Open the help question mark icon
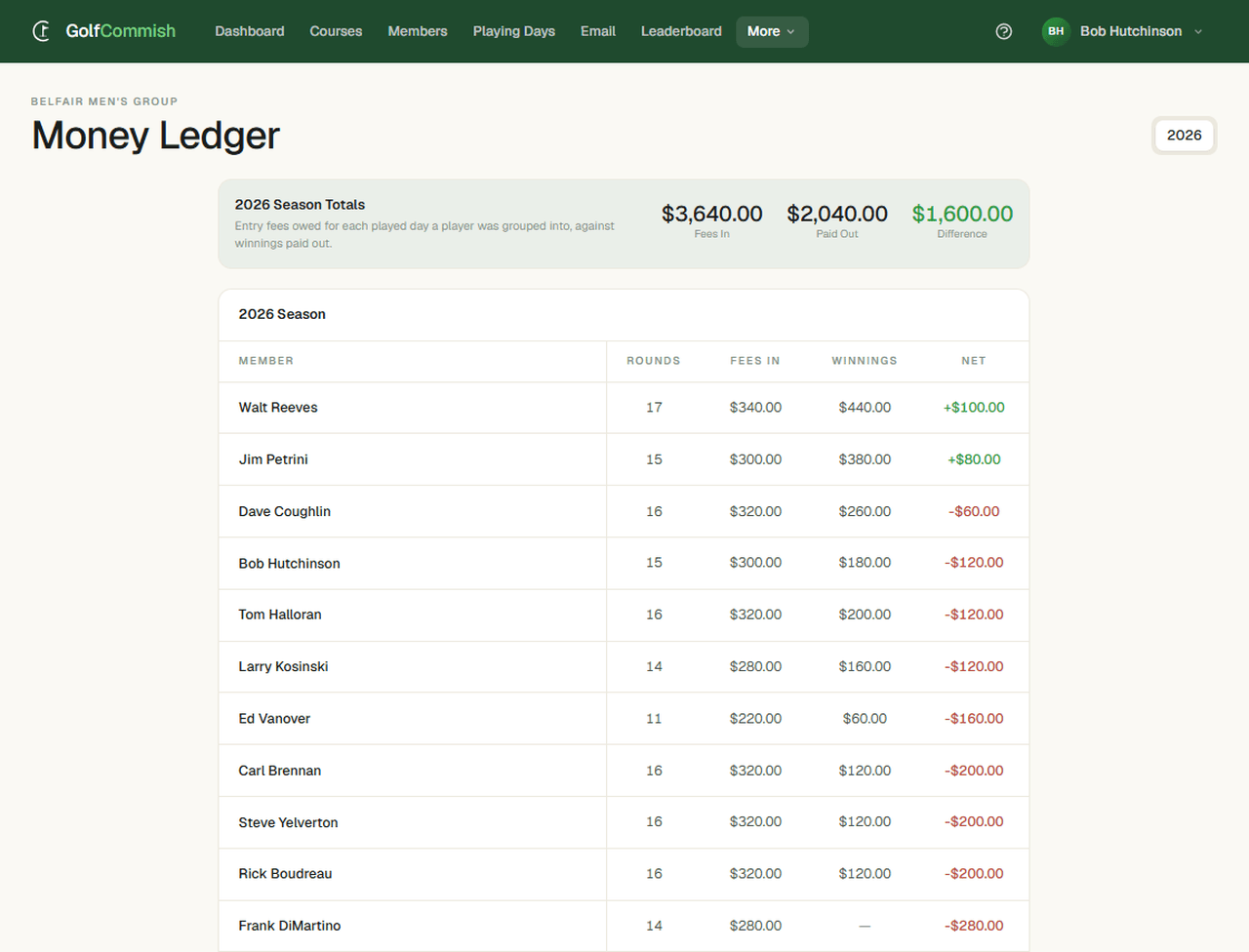 point(1004,31)
